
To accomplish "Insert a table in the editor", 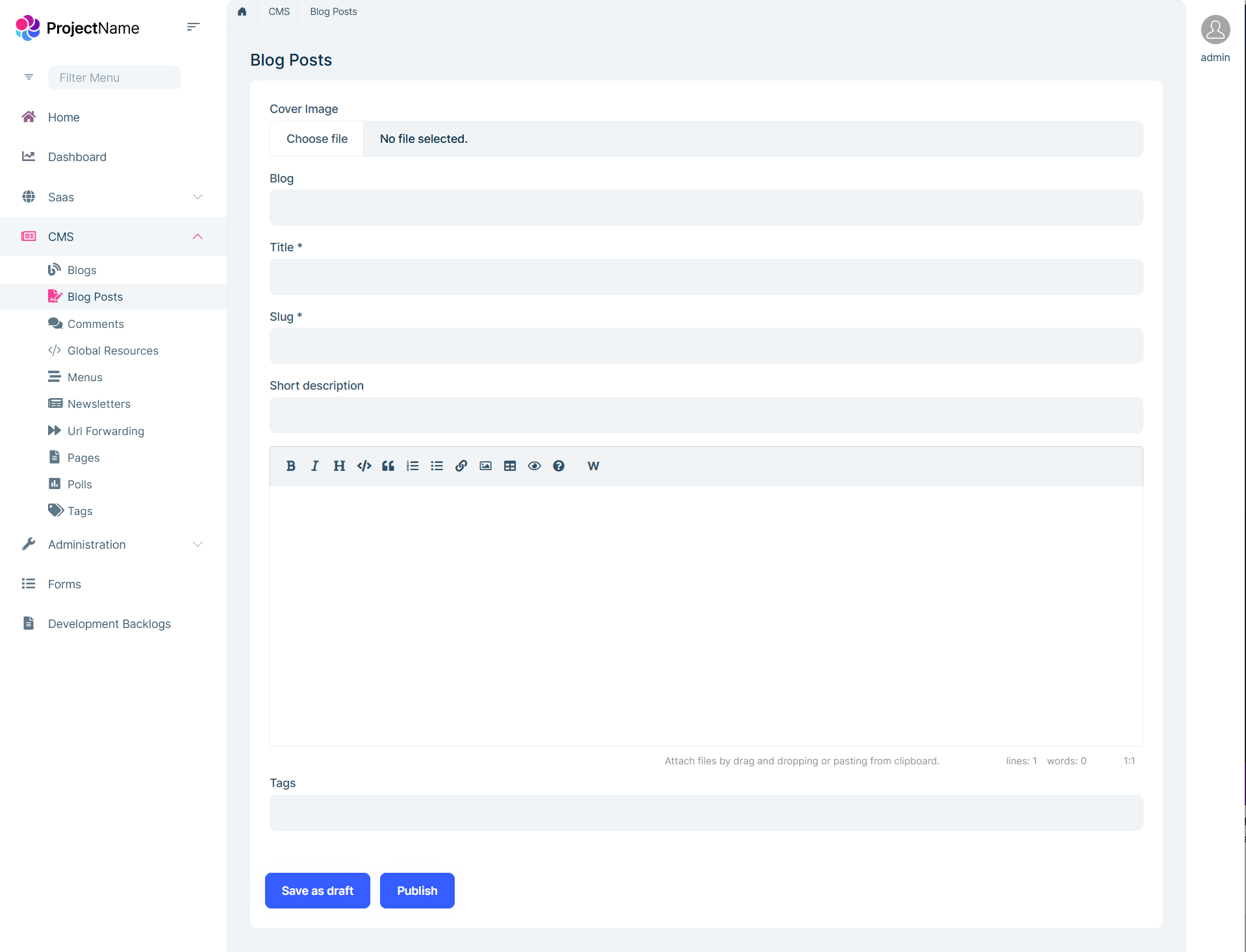I will pos(510,466).
